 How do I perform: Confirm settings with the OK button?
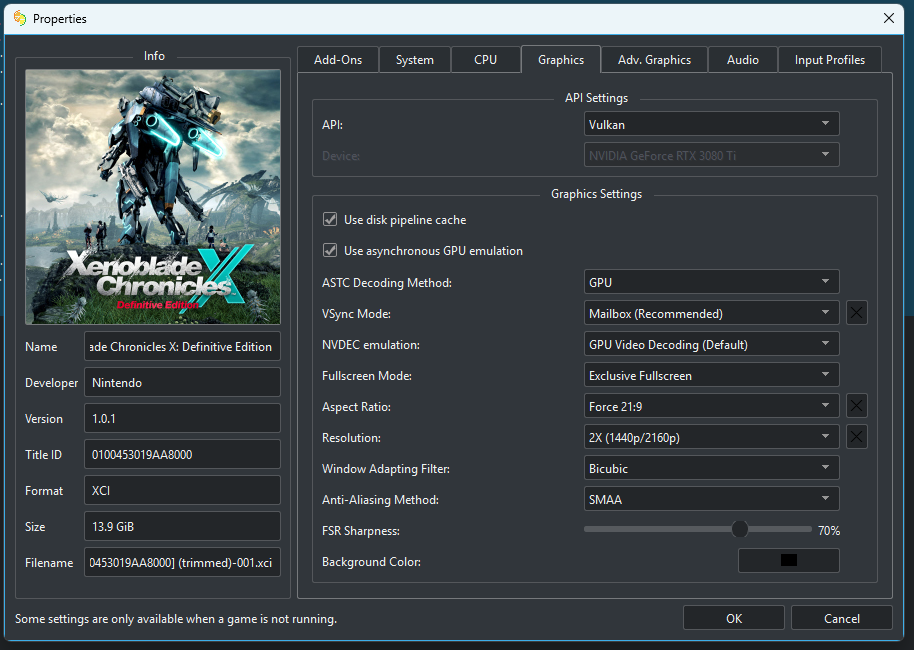click(734, 618)
